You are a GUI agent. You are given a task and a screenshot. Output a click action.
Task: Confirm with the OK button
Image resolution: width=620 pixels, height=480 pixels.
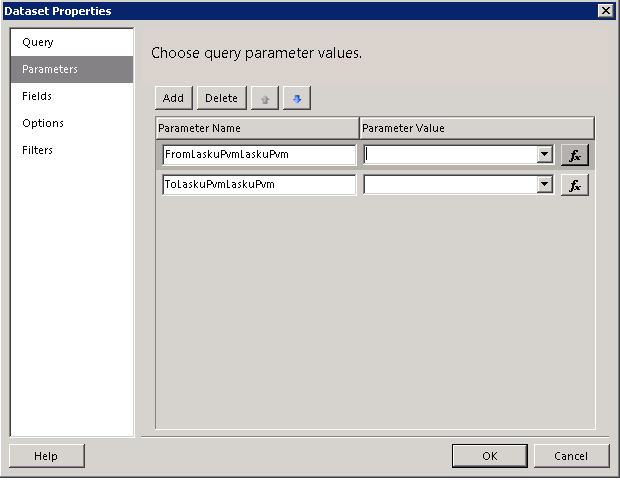click(489, 456)
